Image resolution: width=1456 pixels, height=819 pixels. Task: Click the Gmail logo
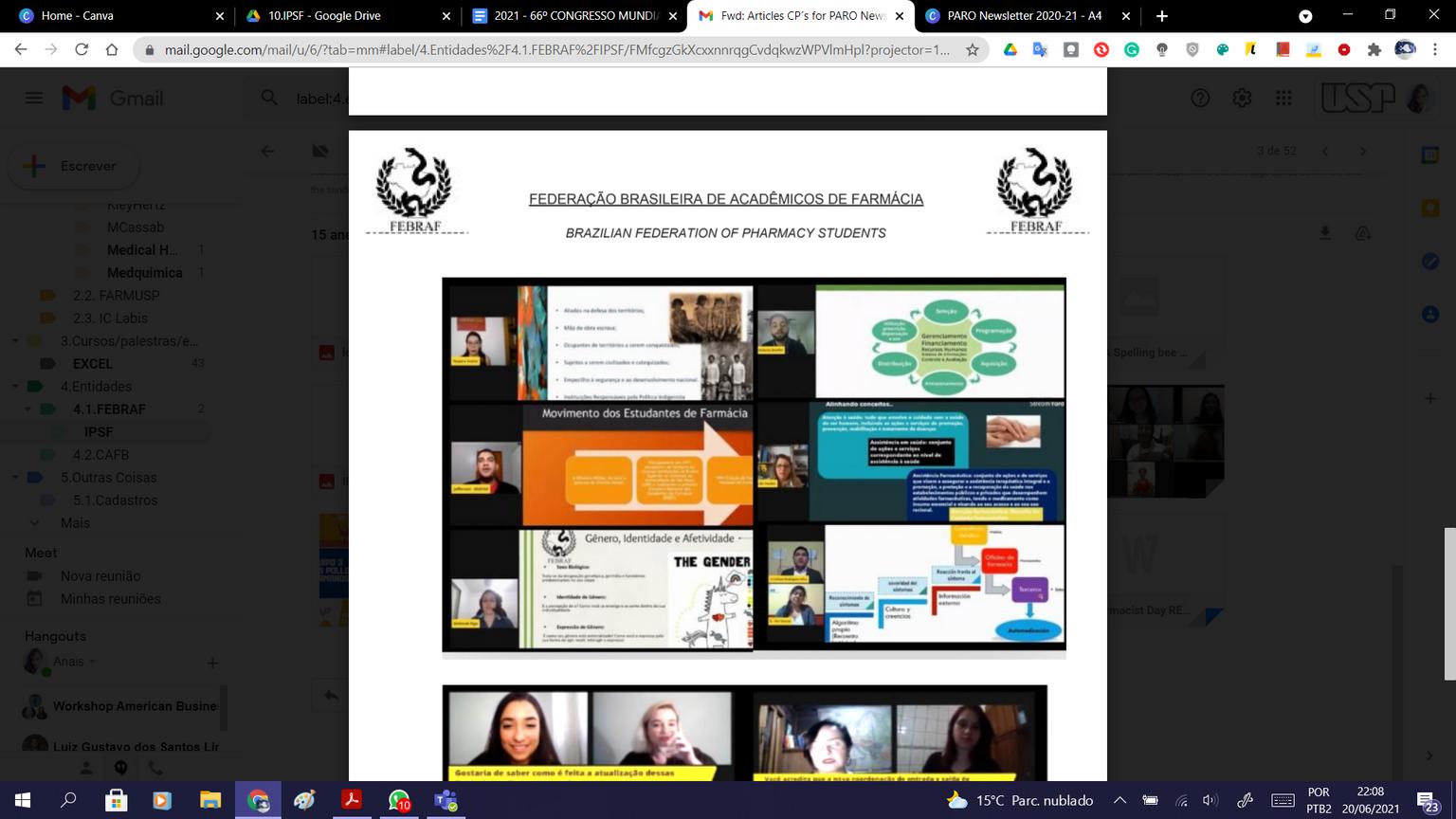[113, 98]
